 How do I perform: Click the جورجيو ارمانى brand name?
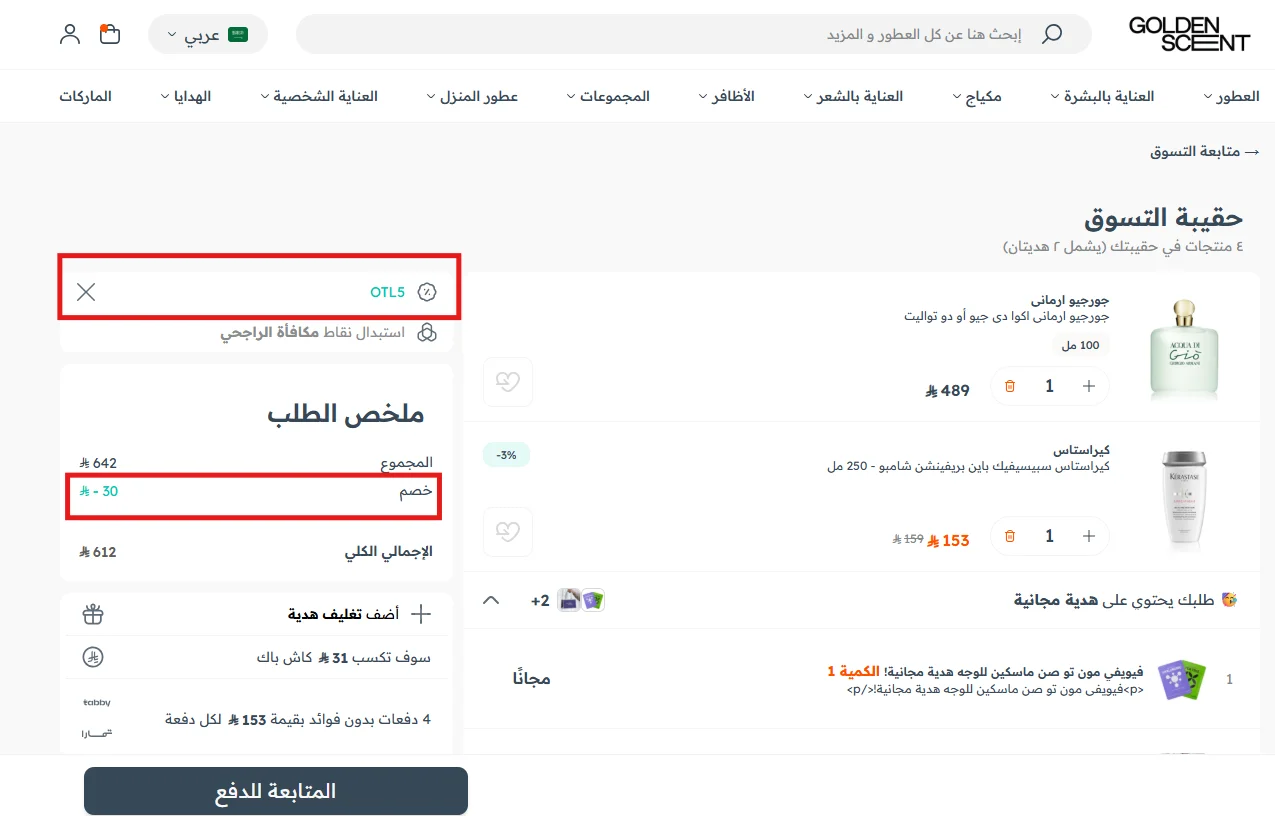[1070, 299]
